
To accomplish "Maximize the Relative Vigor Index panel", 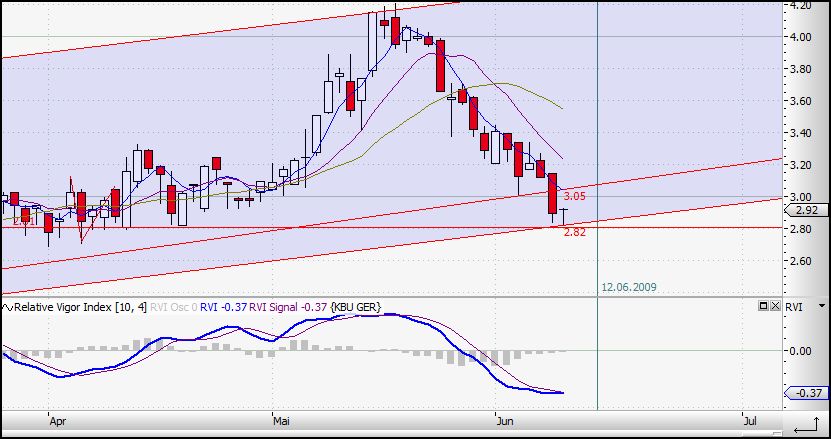I will pos(762,306).
